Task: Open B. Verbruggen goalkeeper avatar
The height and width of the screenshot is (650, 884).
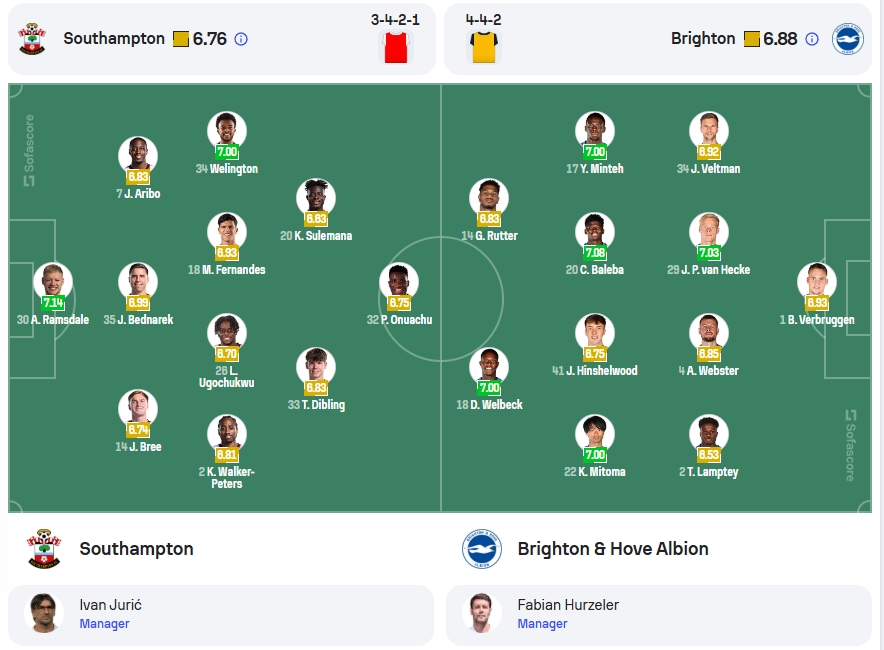Action: click(817, 282)
